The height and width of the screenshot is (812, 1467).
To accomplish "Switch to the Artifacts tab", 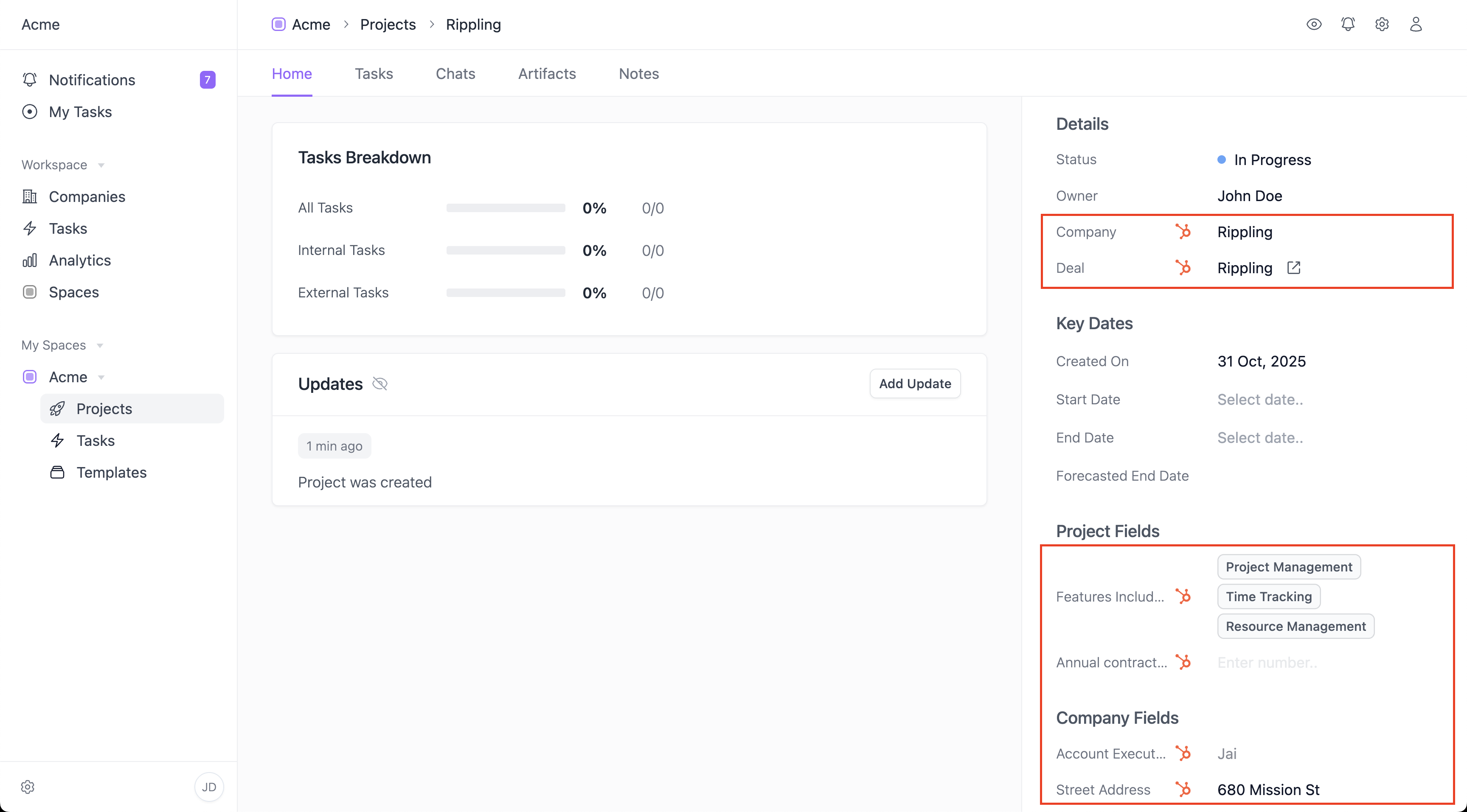I will click(x=547, y=73).
